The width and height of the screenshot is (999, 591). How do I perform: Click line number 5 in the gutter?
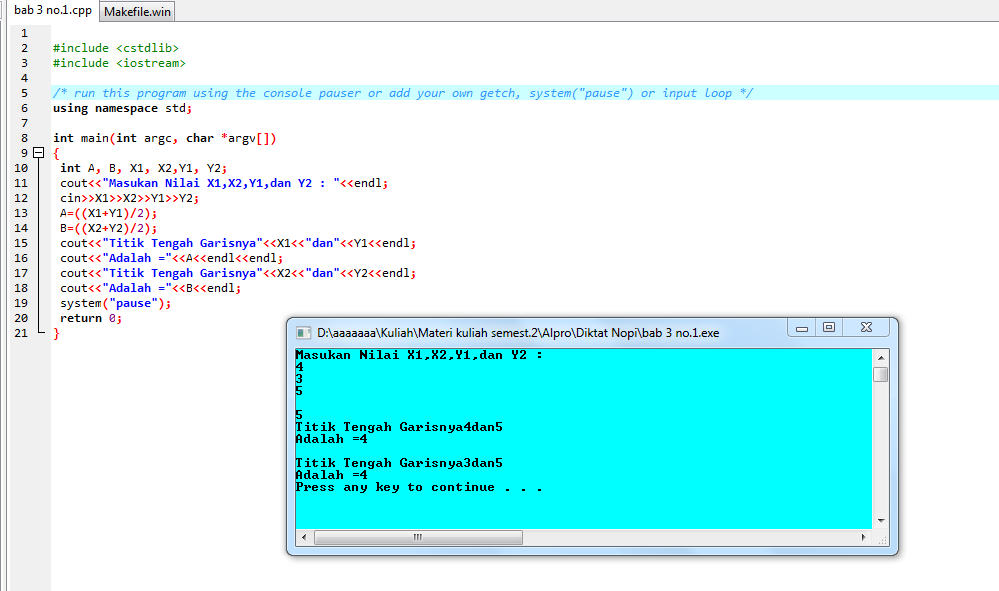(24, 93)
